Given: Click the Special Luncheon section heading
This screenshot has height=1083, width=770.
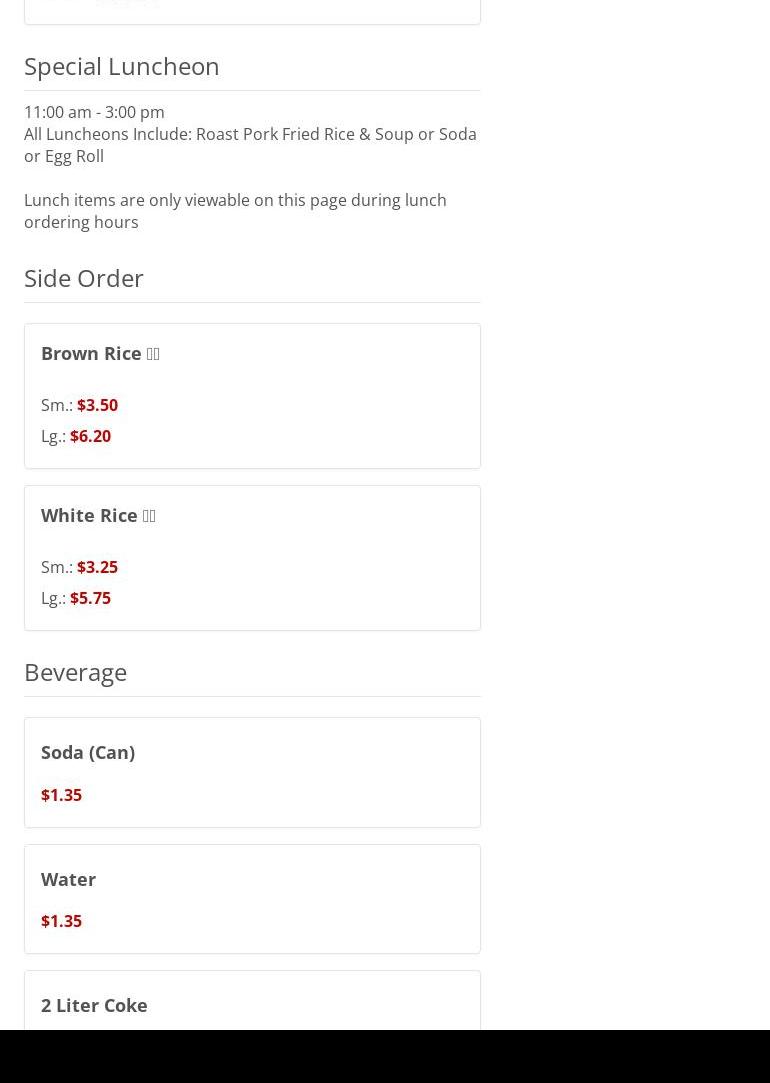Looking at the screenshot, I should (122, 66).
